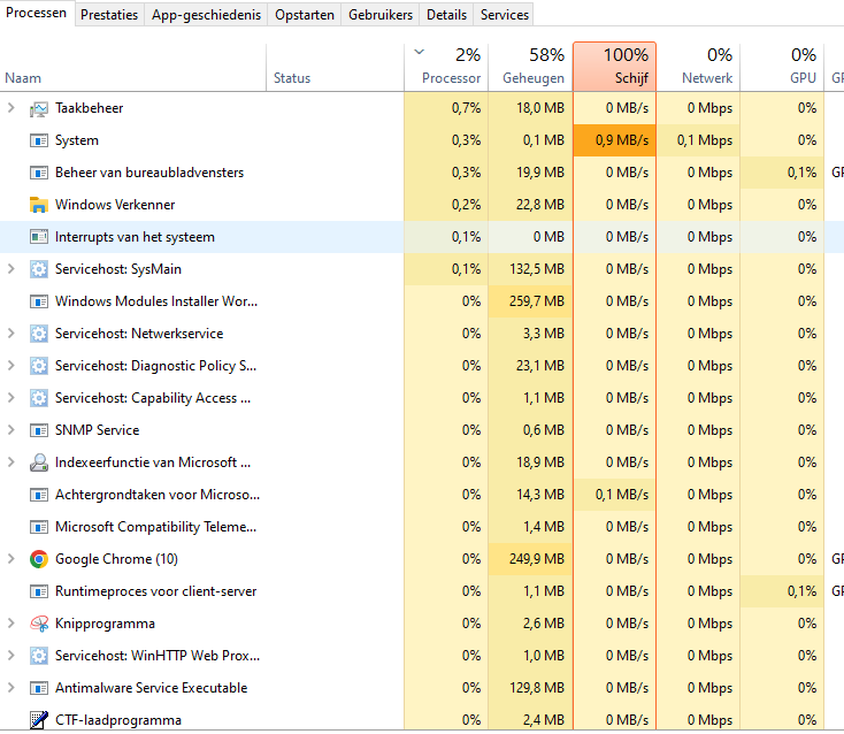Select the CTF-laadprogramma process name
The image size is (844, 734).
pos(118,720)
